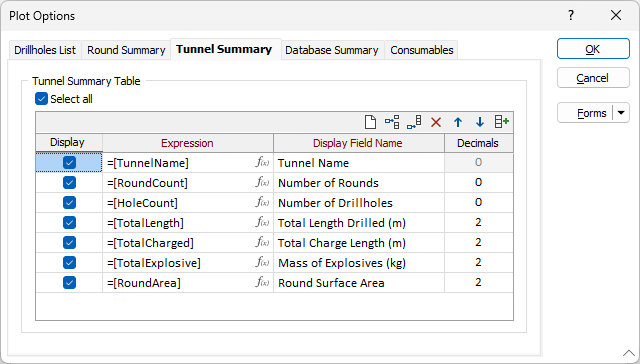
Task: Toggle Display checkbox for Mass of Explosives
Action: coord(69,262)
